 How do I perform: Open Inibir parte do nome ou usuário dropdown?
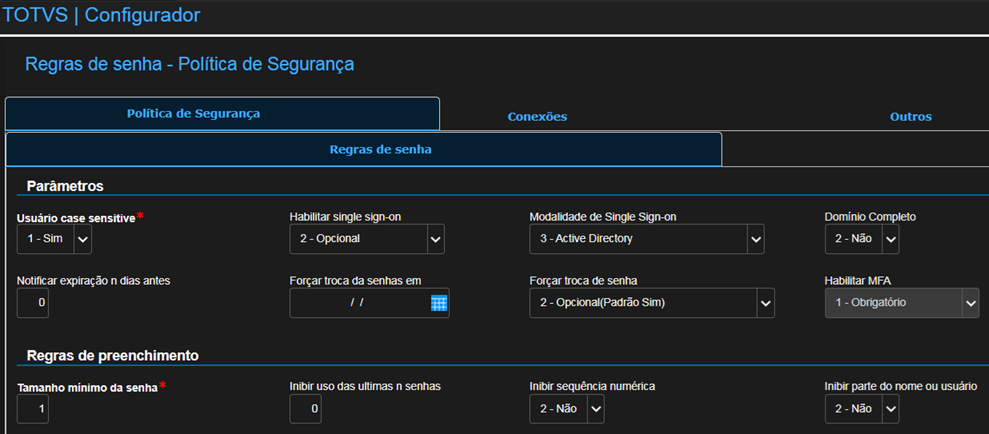(x=890, y=408)
